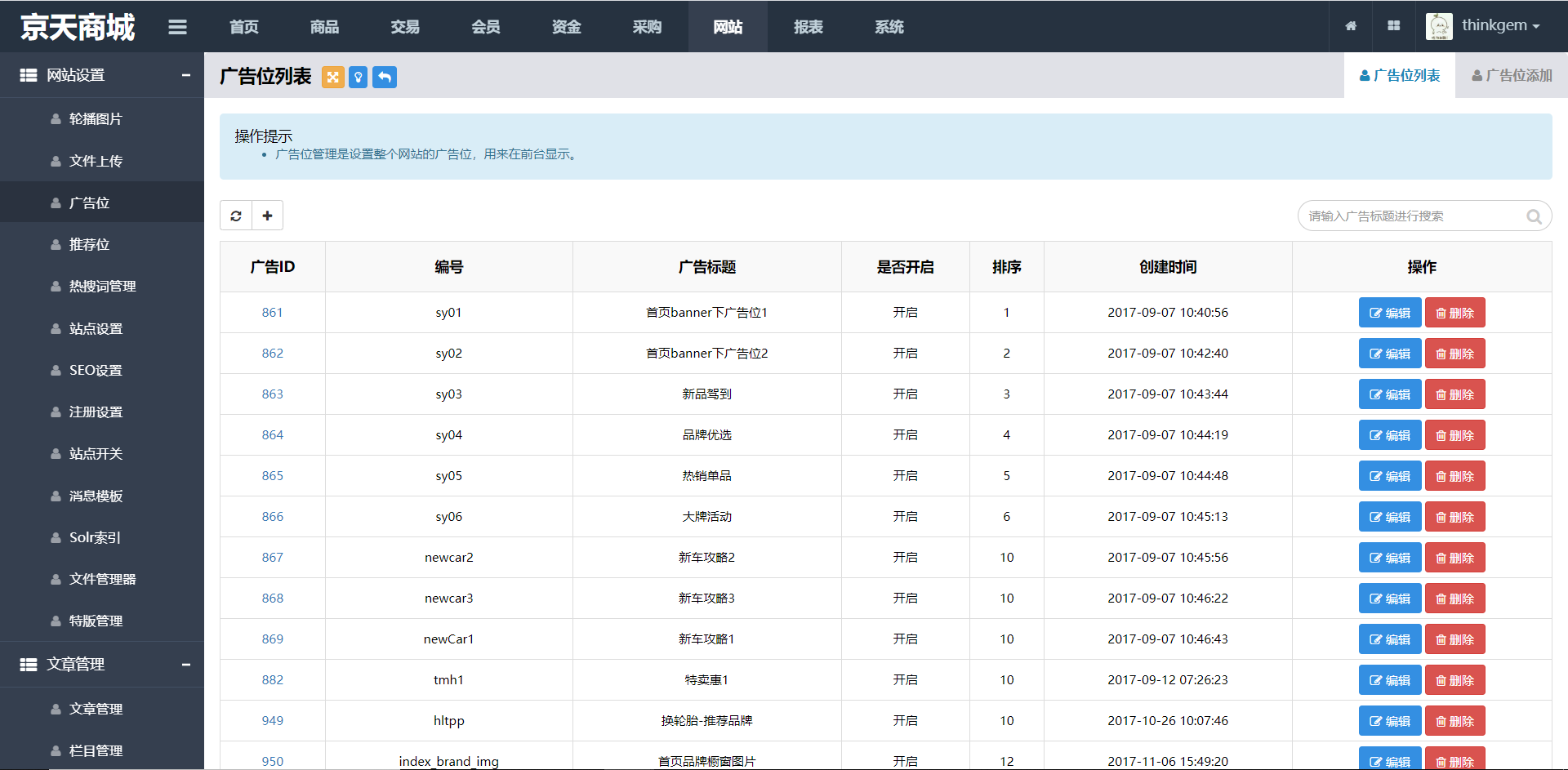Click the plus add button
Viewport: 1568px width, 770px height.
(267, 216)
